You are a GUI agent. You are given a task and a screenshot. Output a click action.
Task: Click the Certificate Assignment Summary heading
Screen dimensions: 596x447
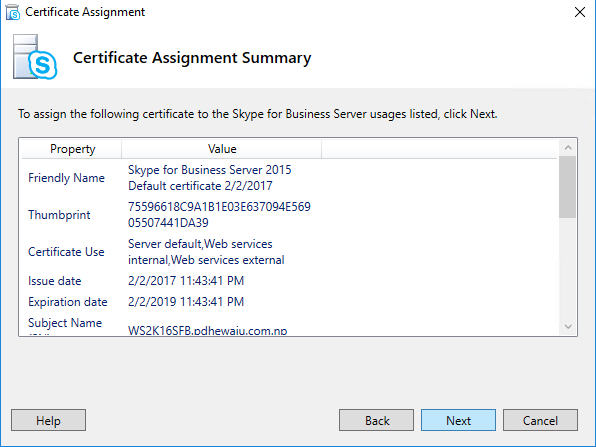tap(192, 58)
